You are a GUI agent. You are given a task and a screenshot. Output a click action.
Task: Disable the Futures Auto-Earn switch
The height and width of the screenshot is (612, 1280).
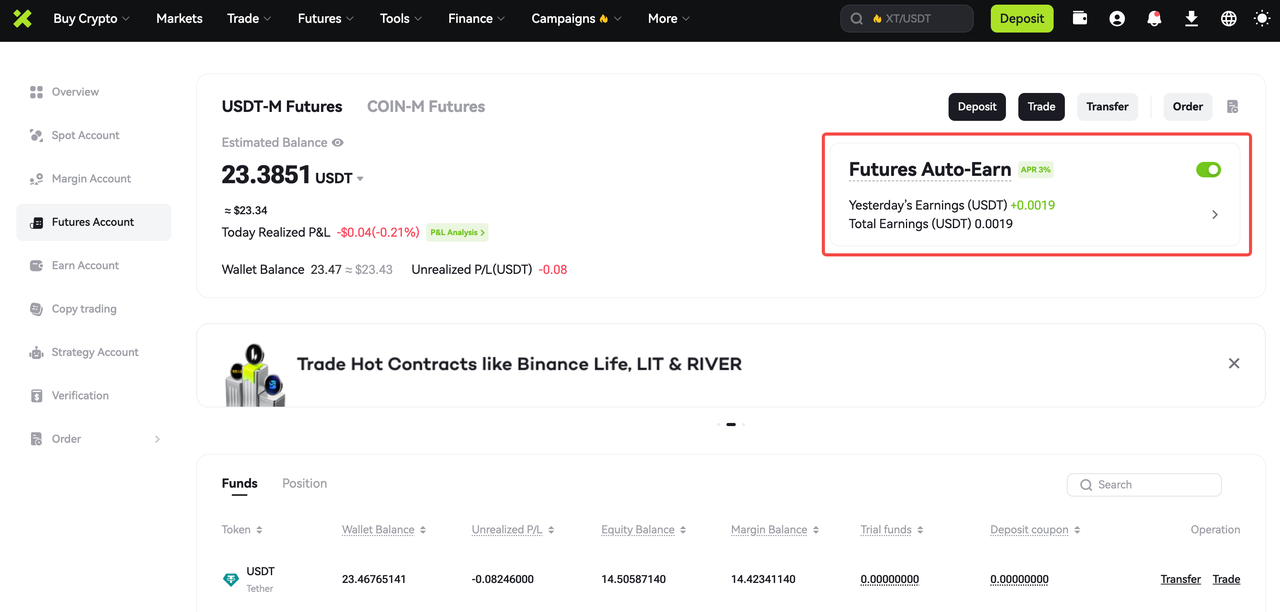point(1208,170)
